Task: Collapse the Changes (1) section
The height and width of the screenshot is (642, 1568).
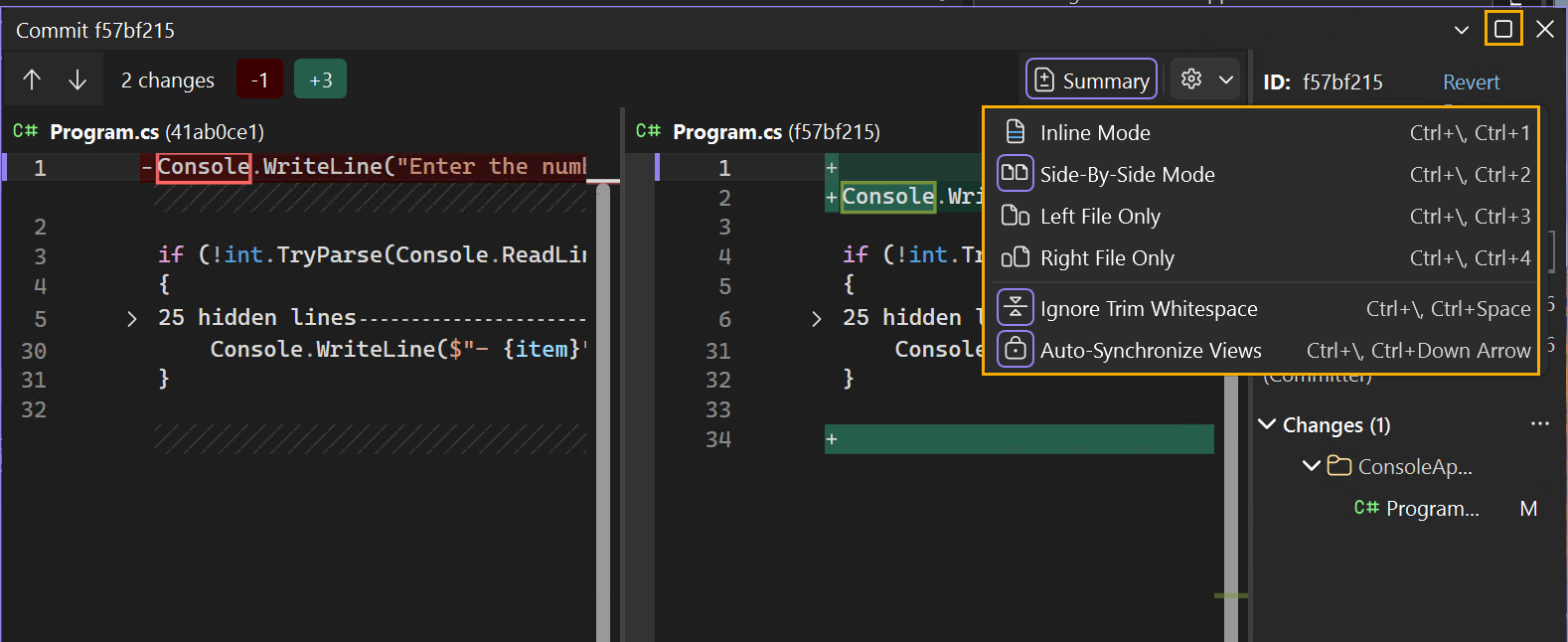Action: [x=1267, y=424]
